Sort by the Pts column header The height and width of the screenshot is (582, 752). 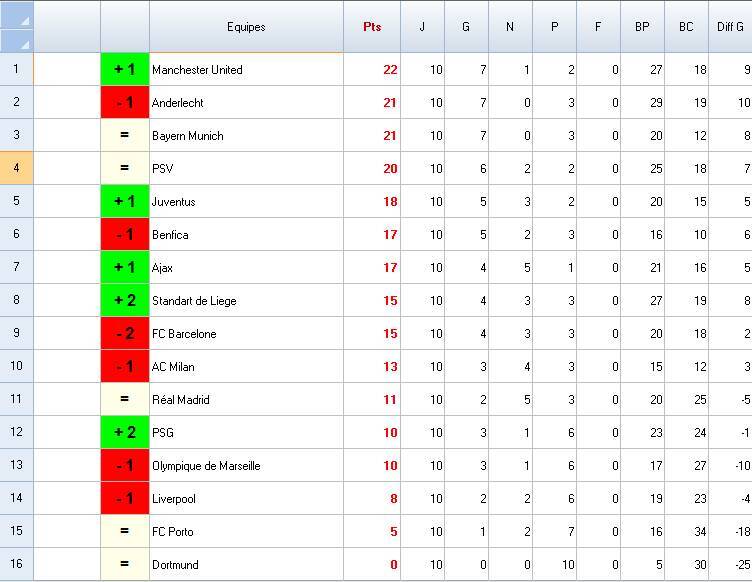click(372, 27)
